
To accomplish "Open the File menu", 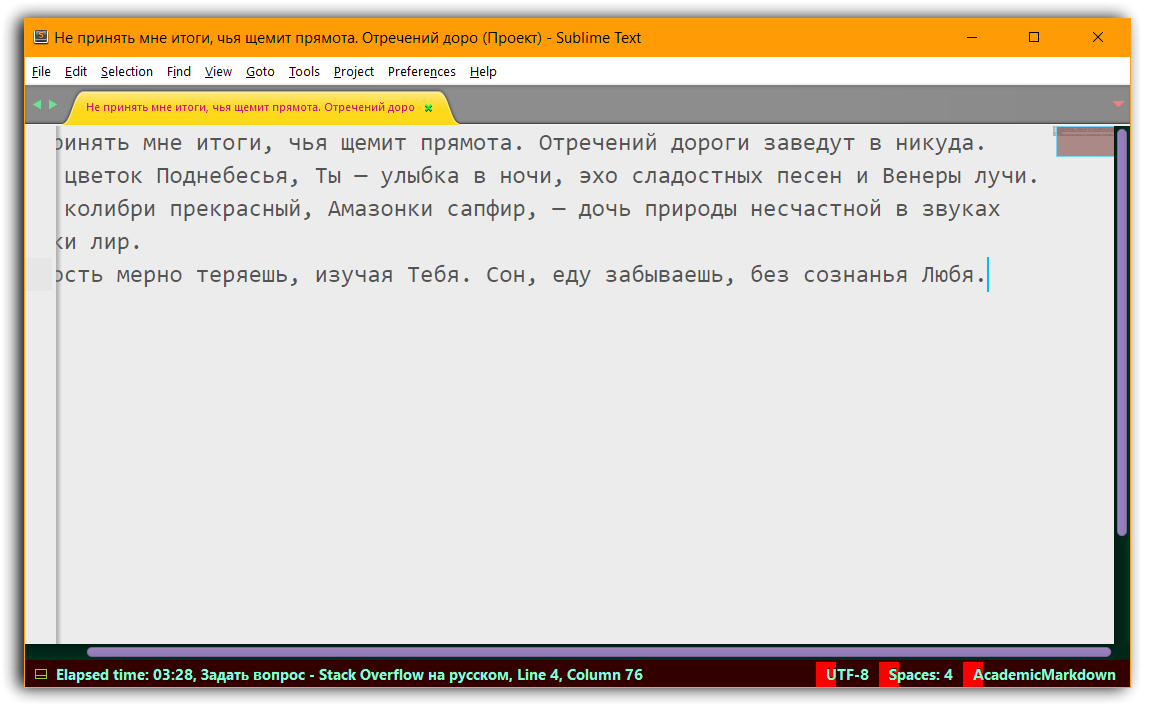I will click(x=41, y=72).
